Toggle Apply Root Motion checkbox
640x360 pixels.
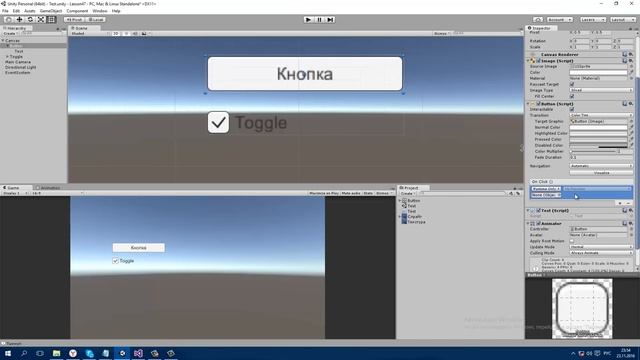pos(572,241)
